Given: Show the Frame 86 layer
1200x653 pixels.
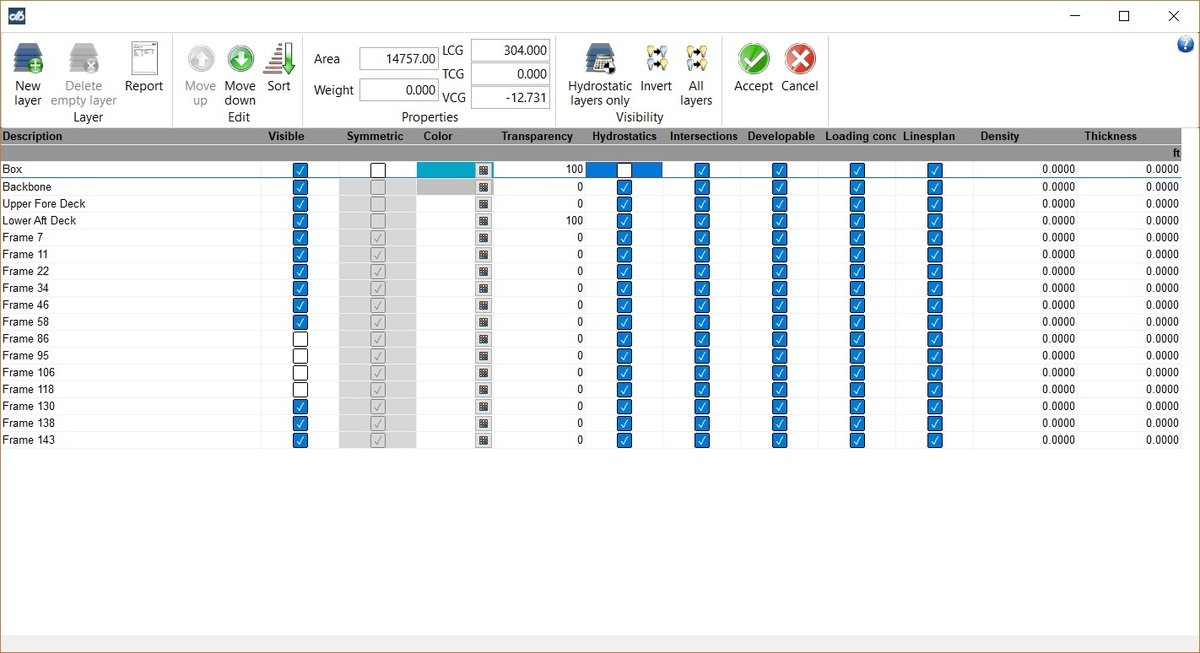Looking at the screenshot, I should click(300, 339).
